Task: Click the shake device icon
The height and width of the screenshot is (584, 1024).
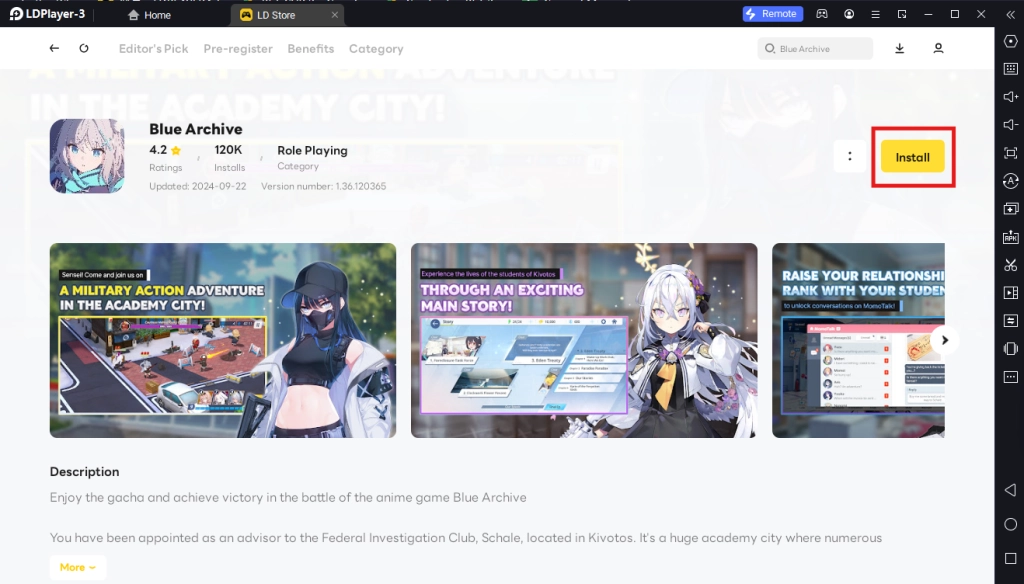Action: click(1010, 349)
